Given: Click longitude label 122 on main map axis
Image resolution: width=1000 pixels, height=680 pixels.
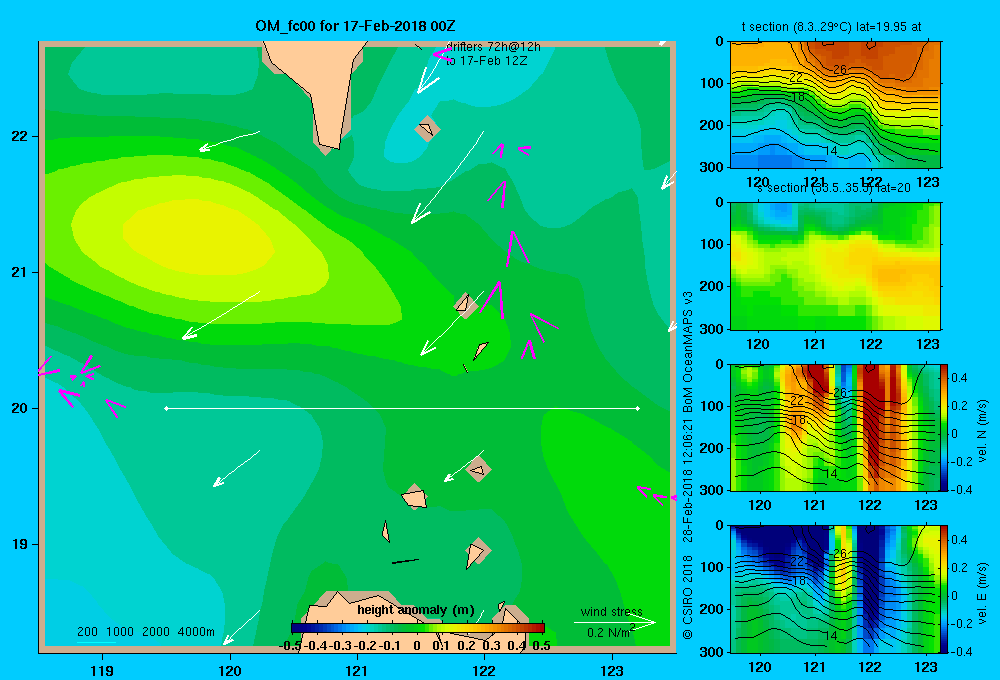Looking at the screenshot, I should click(x=484, y=670).
